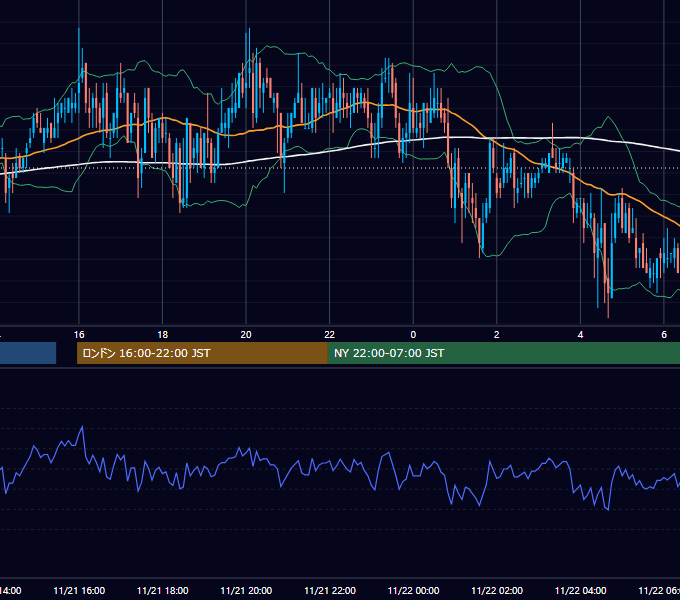Click the 4 hour label on the price chart axis
Image resolution: width=680 pixels, height=600 pixels.
pos(580,335)
